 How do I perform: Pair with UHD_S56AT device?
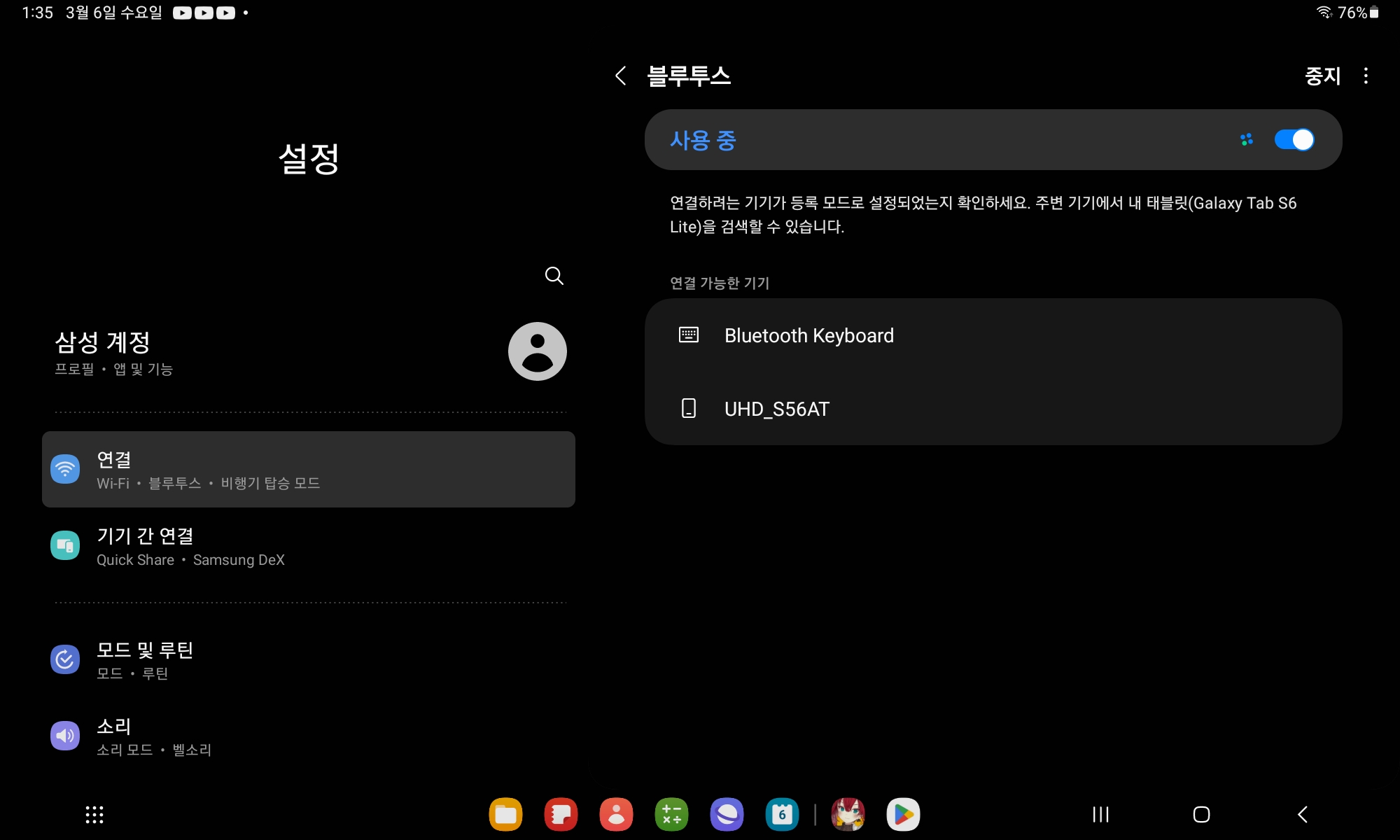(776, 409)
